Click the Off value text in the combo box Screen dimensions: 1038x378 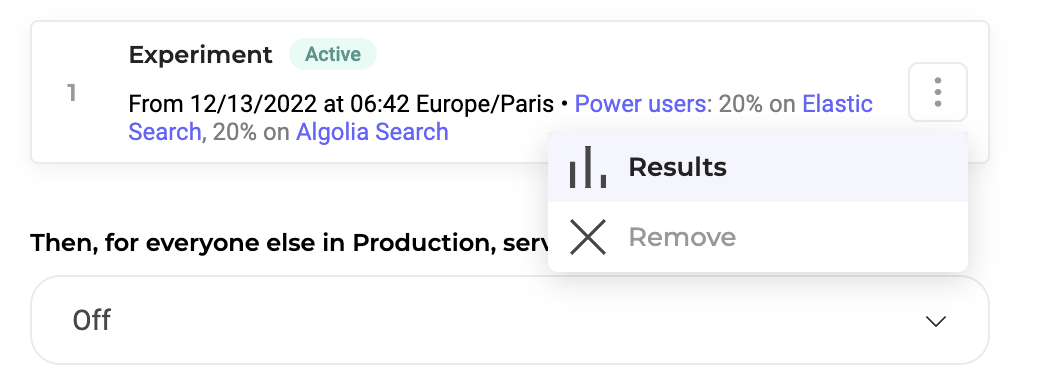click(x=91, y=320)
